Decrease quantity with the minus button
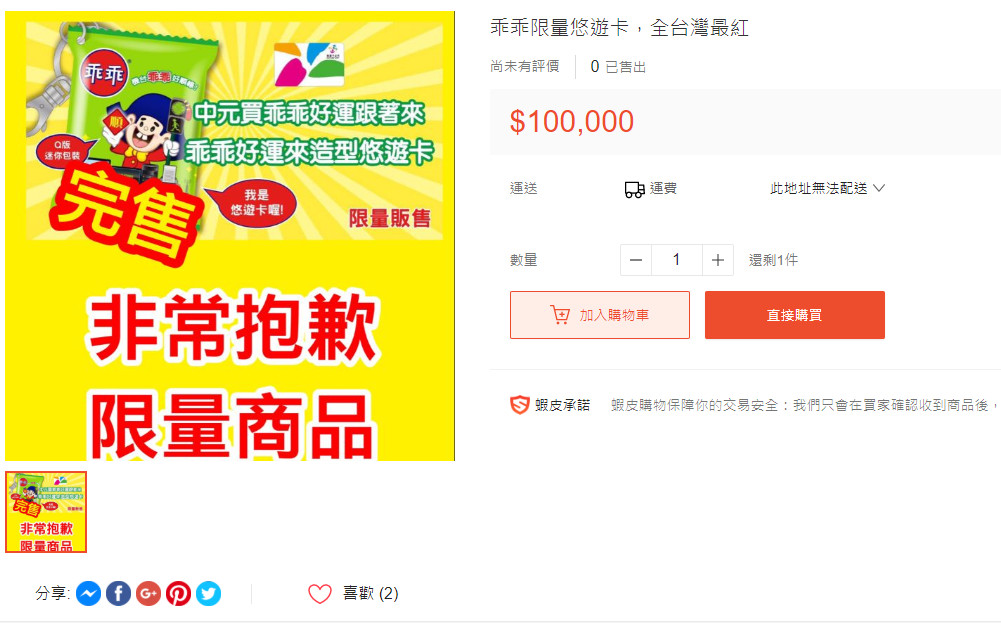The image size is (1001, 623). [x=636, y=260]
